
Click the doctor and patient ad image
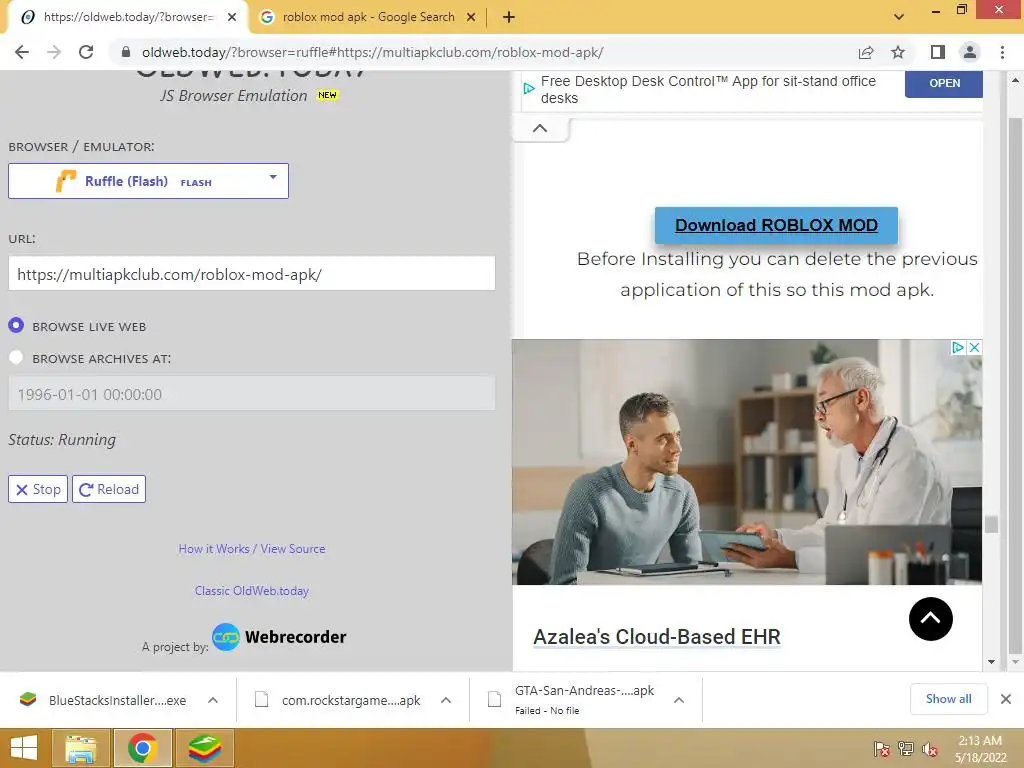tap(746, 462)
